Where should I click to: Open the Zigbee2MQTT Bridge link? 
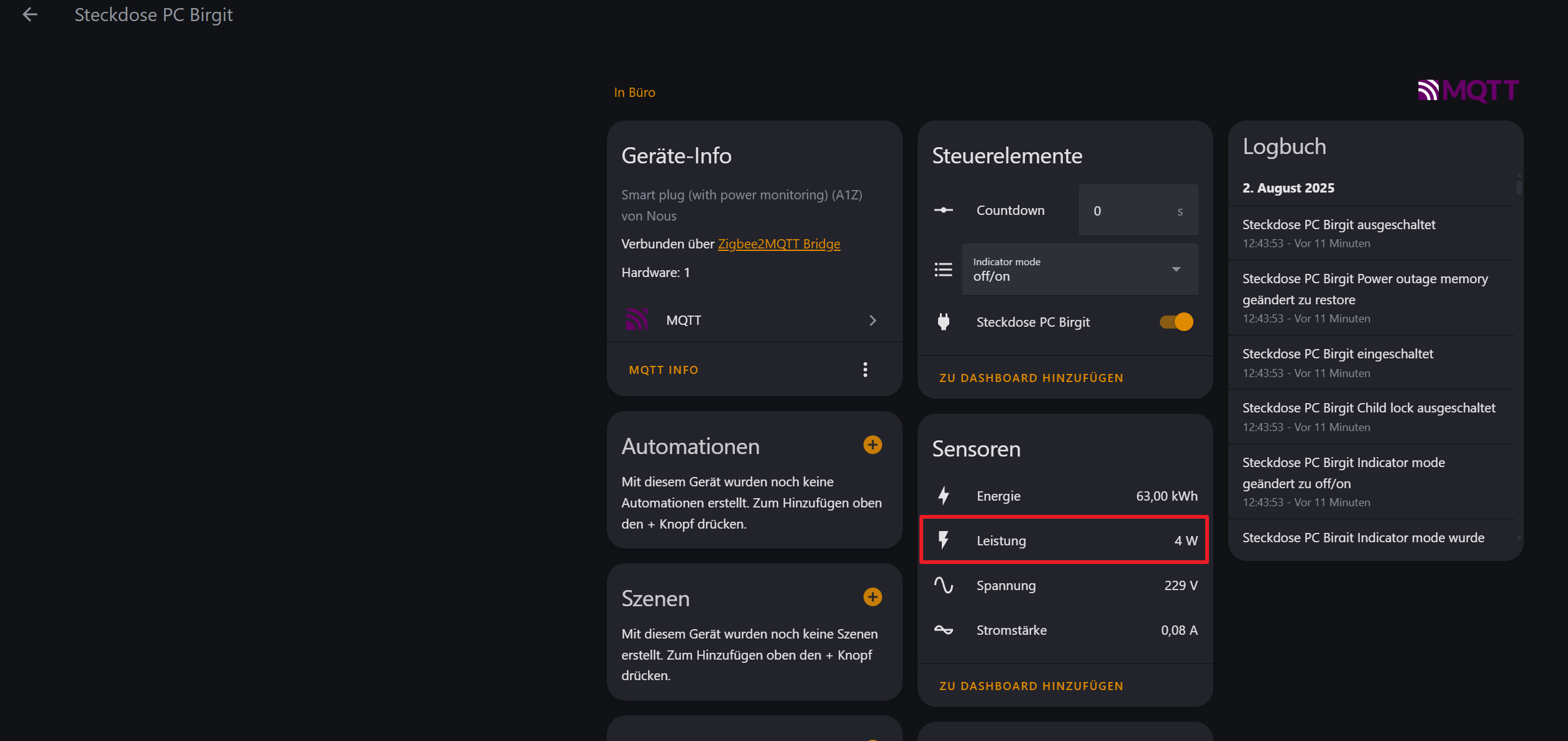pos(778,243)
